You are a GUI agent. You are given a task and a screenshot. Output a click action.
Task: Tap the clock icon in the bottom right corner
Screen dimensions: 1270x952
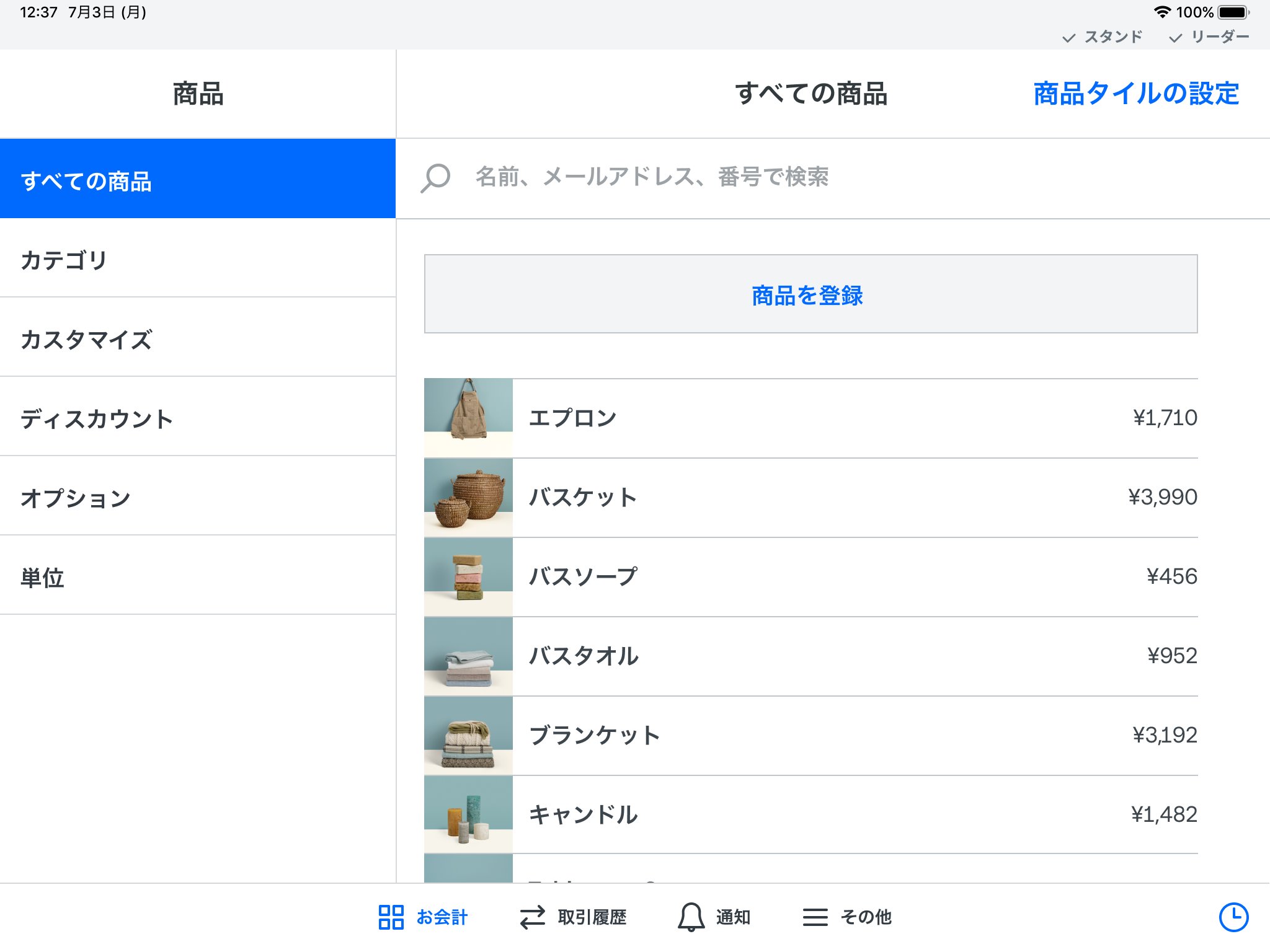[1233, 917]
